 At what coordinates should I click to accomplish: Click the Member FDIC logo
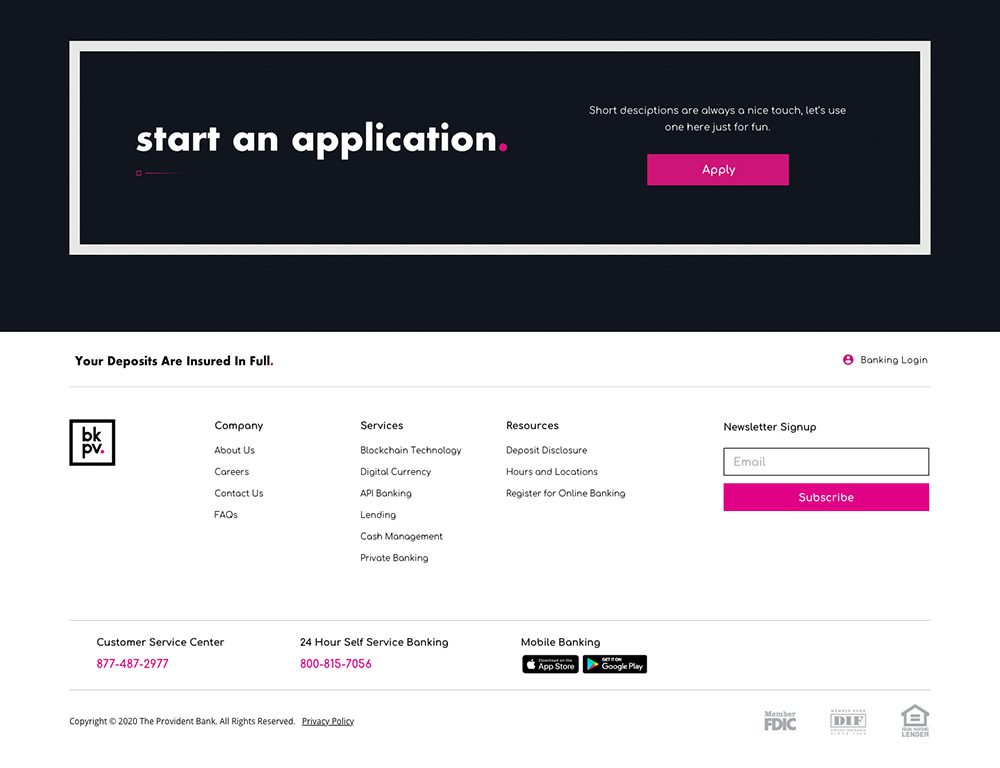point(780,721)
